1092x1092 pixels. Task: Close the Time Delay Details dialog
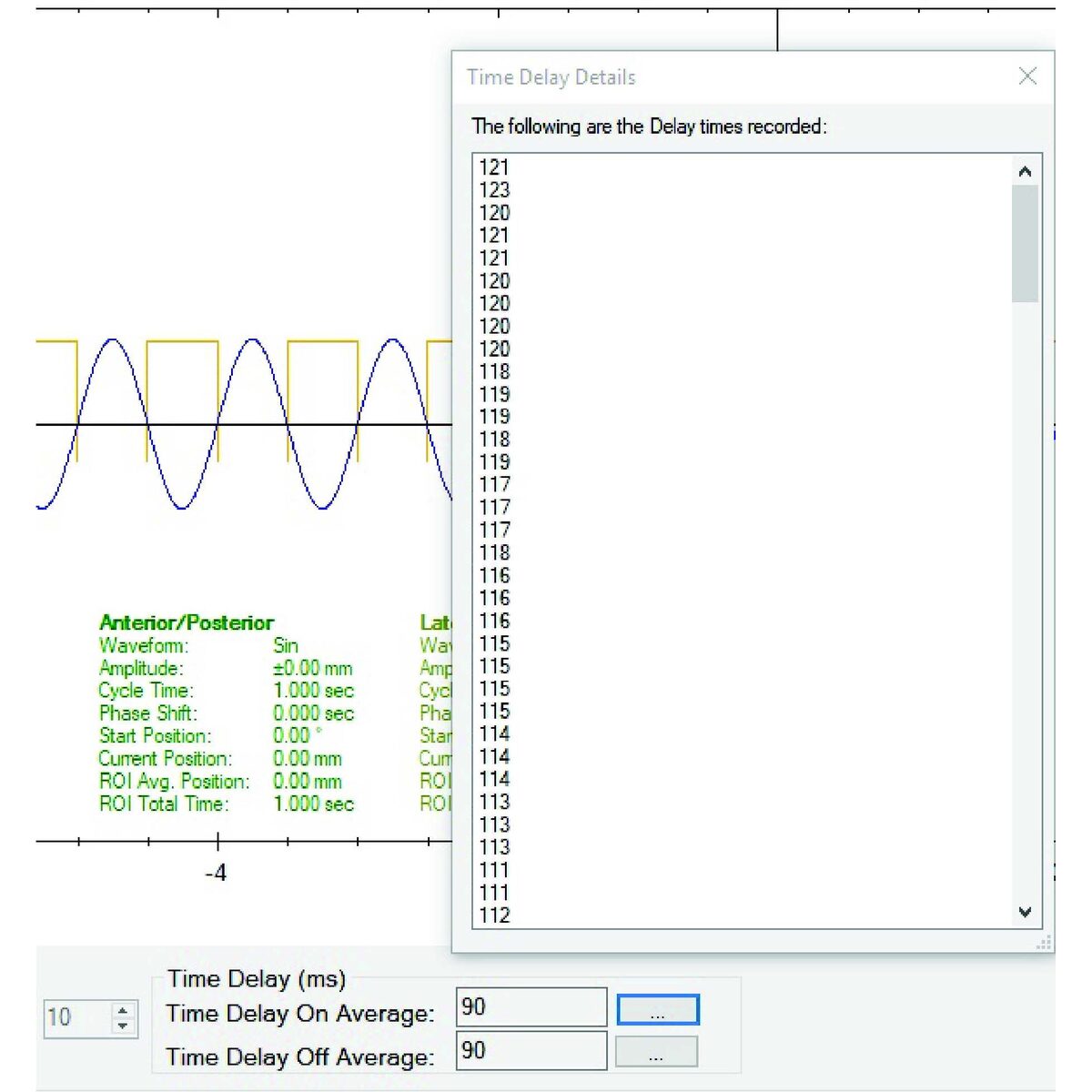click(x=1027, y=76)
